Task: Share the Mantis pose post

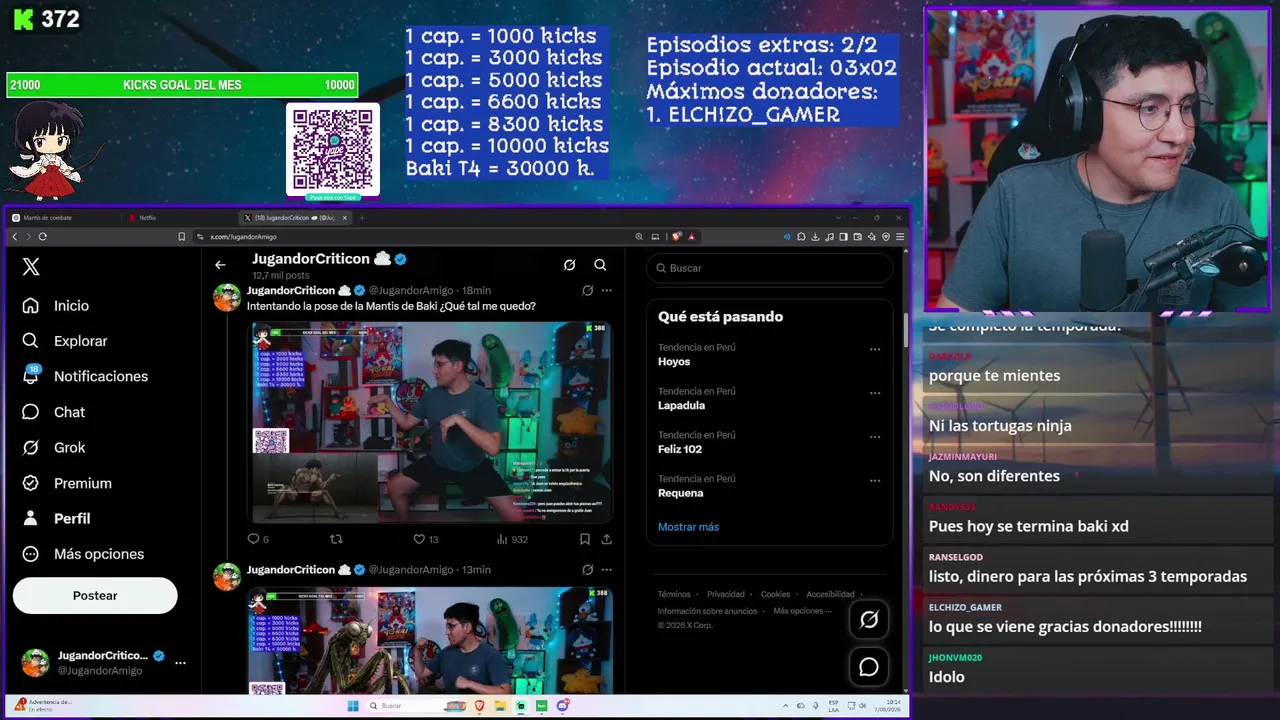Action: click(x=606, y=539)
